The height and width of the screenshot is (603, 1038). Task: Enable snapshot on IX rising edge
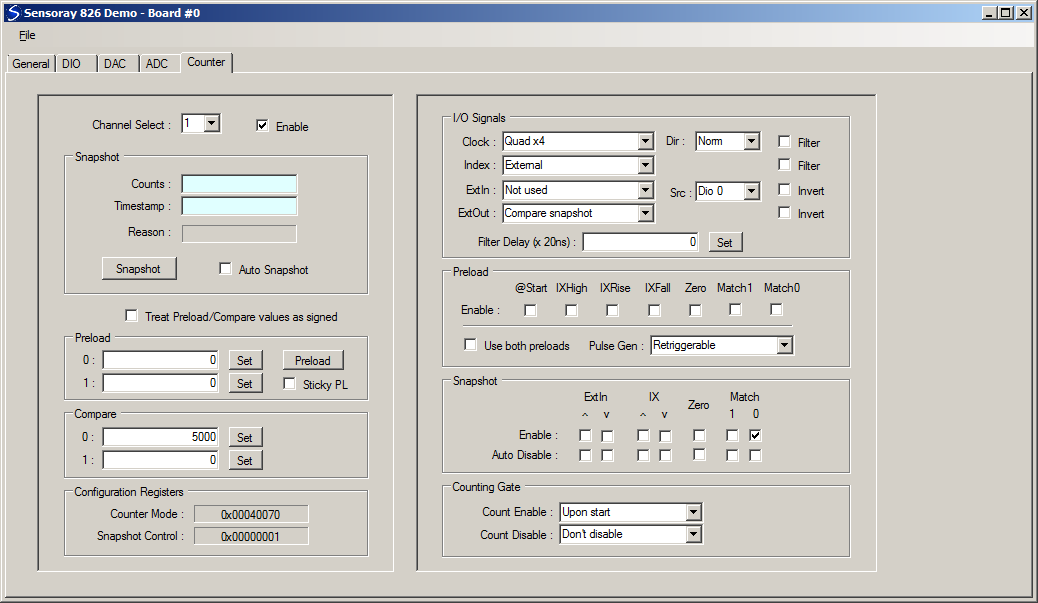643,436
